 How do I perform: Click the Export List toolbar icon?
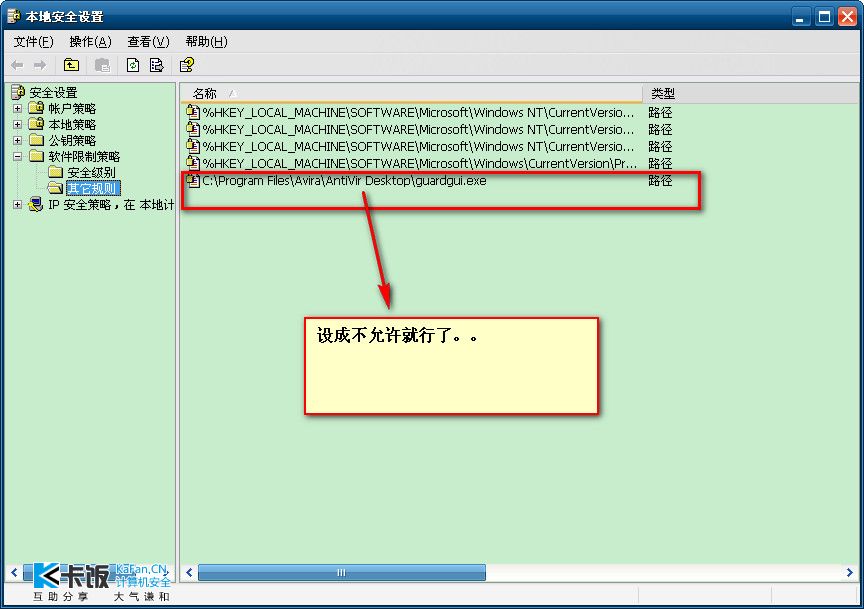157,65
